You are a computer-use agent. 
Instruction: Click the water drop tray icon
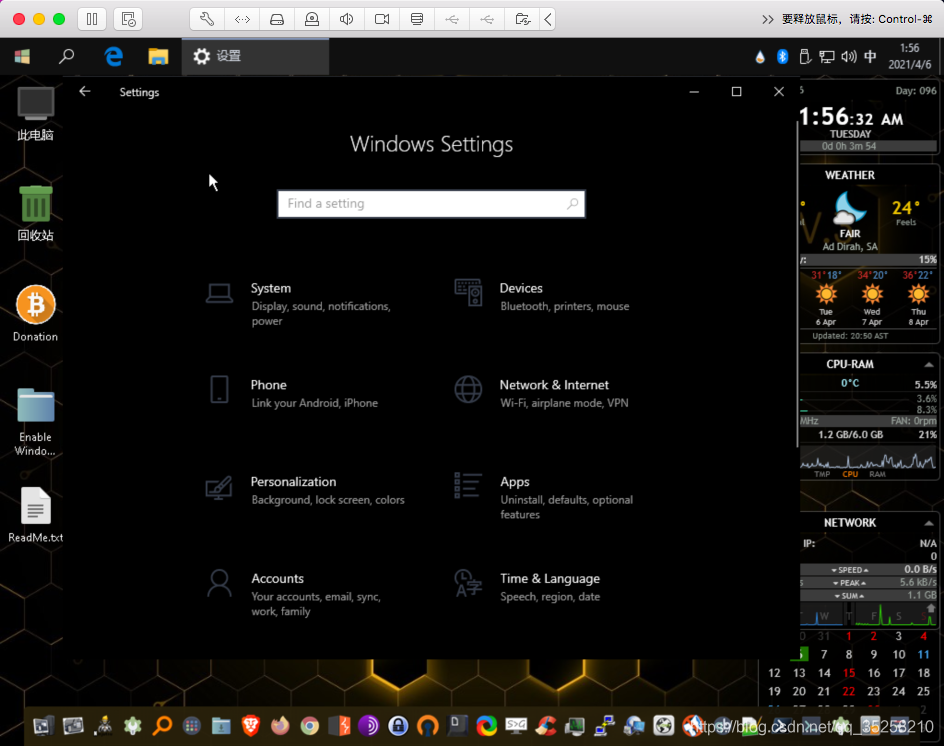point(760,57)
